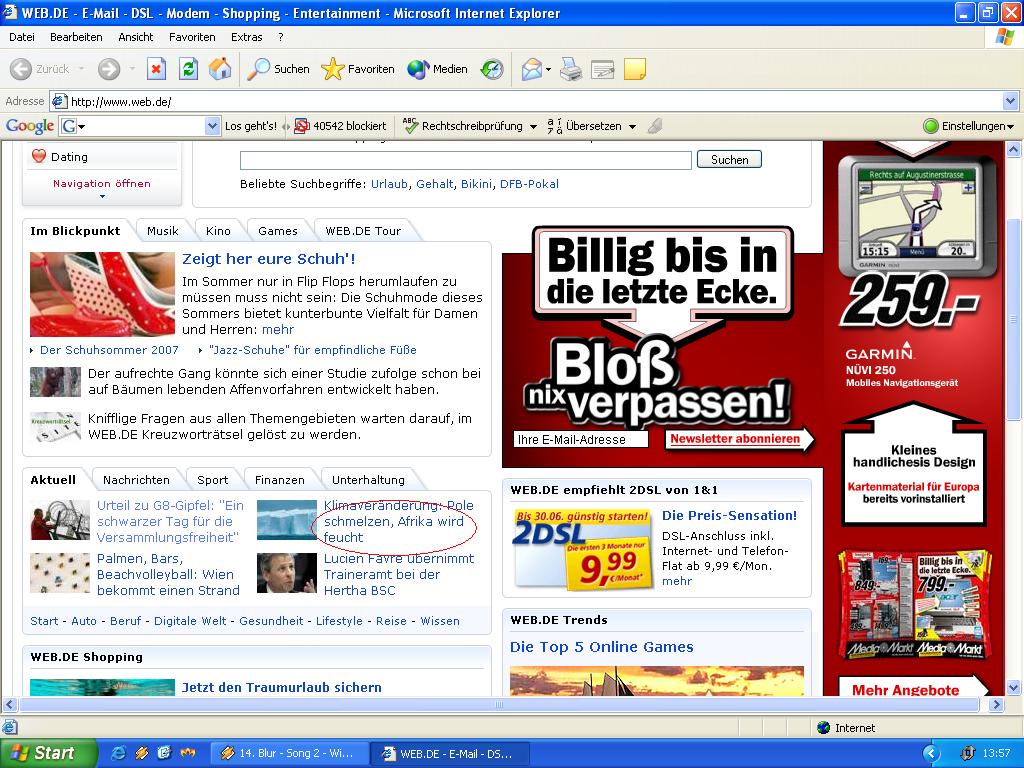Switch to the Musik tab

[x=163, y=231]
